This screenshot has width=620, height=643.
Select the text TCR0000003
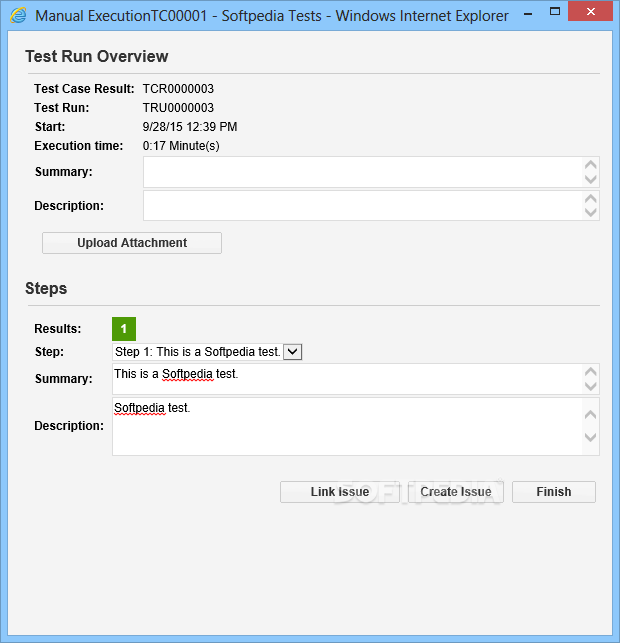coord(178,89)
